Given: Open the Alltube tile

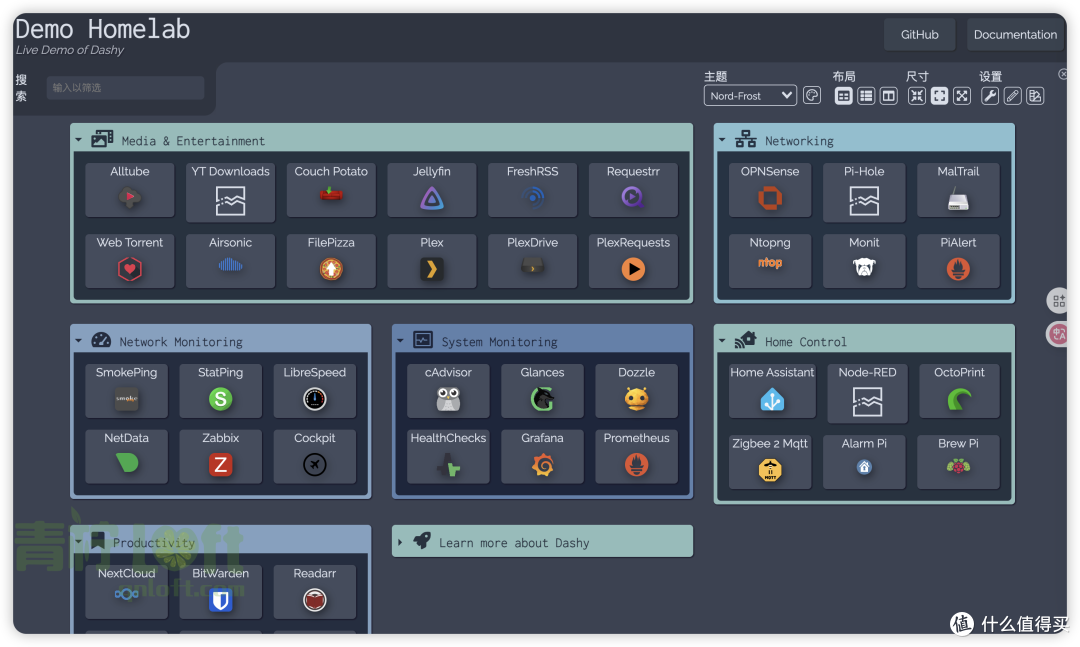Looking at the screenshot, I should pos(129,189).
